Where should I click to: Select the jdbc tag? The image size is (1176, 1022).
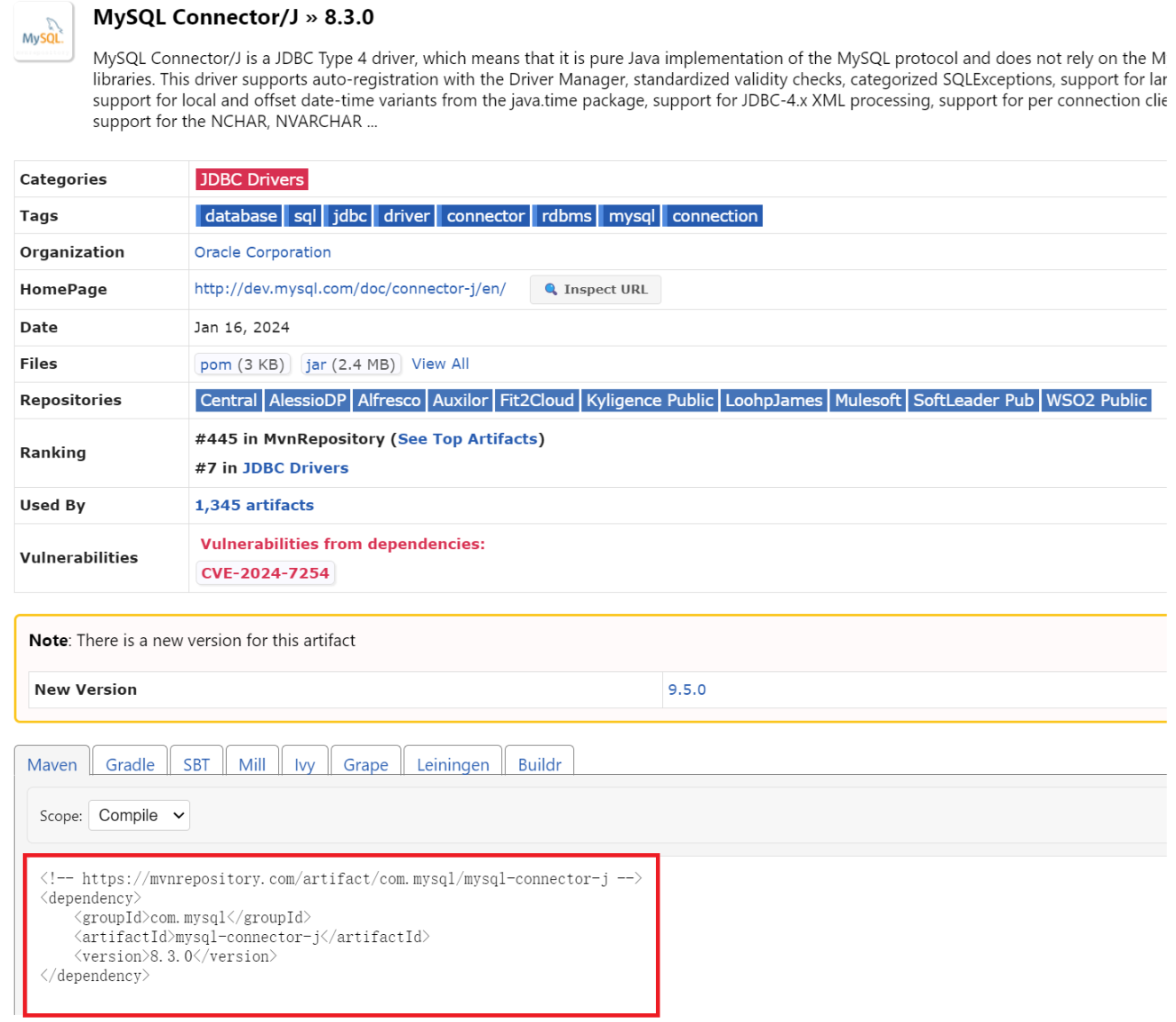click(x=348, y=216)
